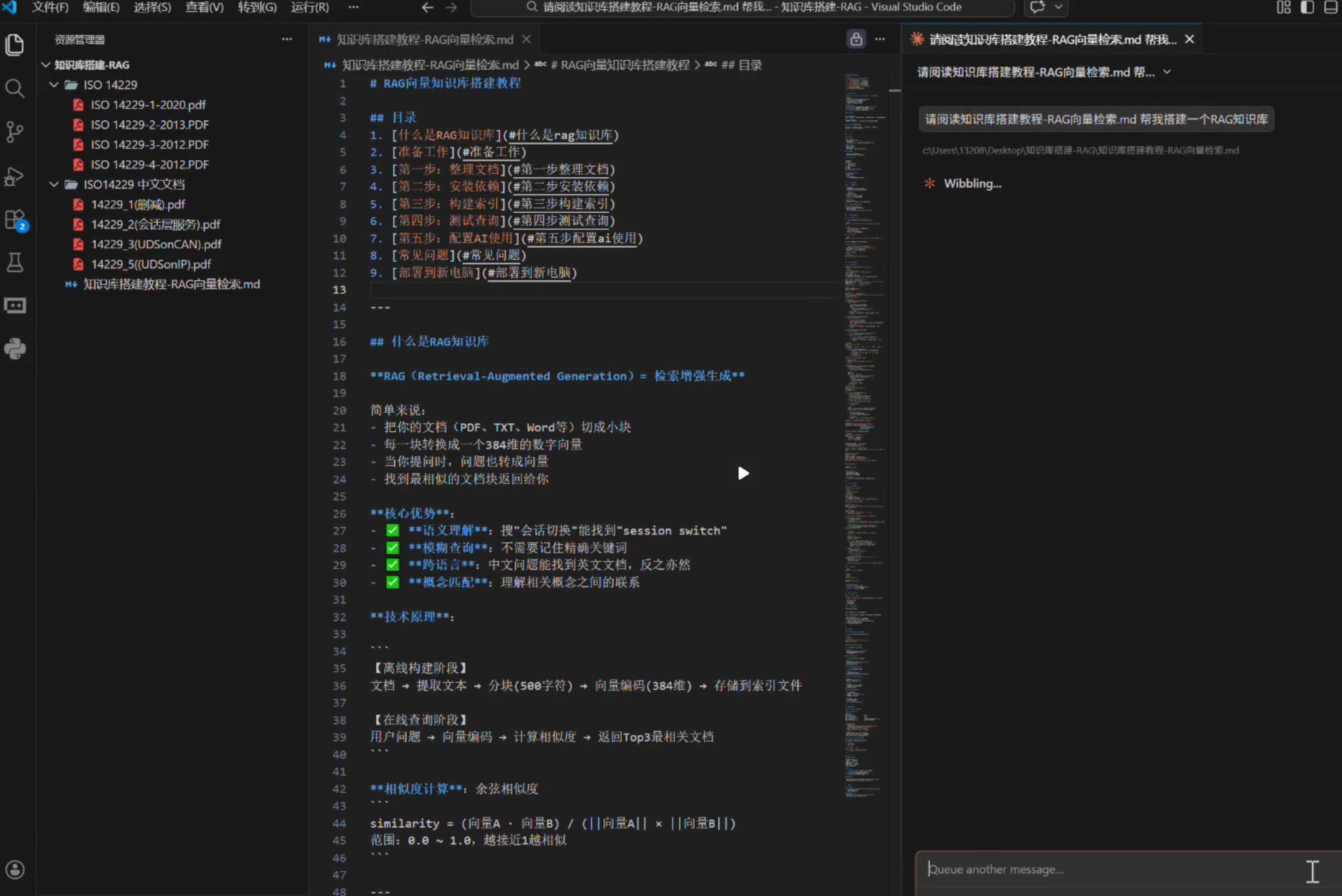Screen dimensions: 1342x896
Task: Toggle the bottom panel layout button
Action: (1330, 8)
